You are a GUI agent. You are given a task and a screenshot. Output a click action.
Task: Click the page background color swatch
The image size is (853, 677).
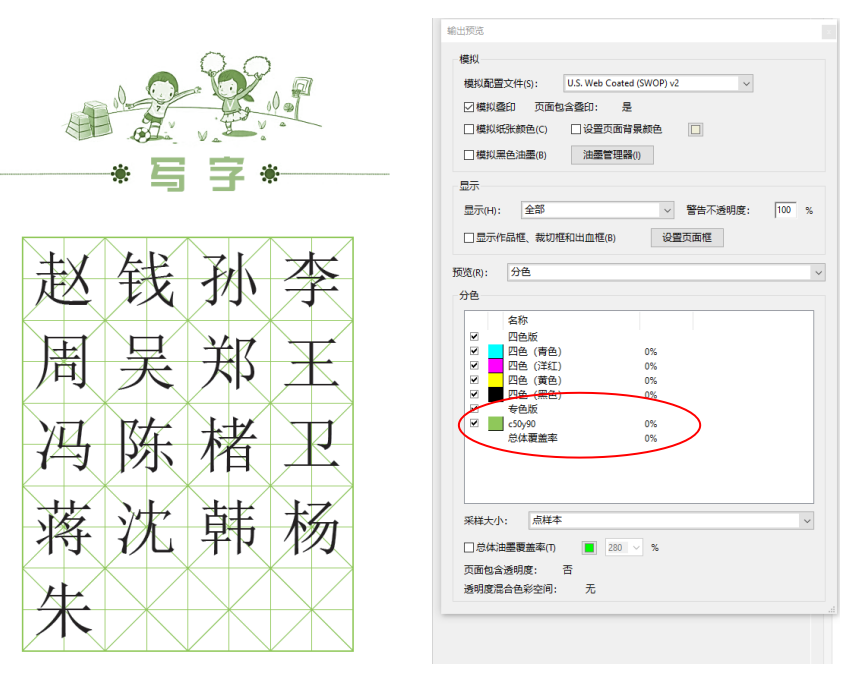[x=696, y=129]
